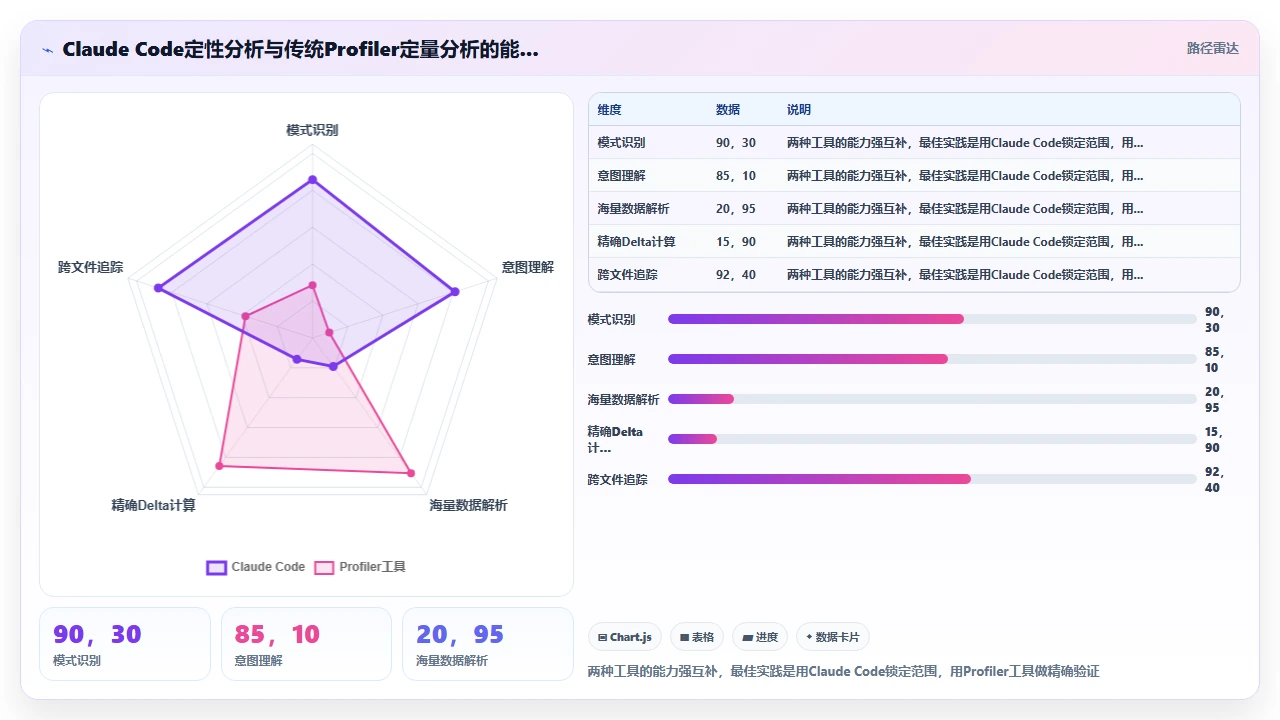Click description cell in 跨文件追踪 row
Viewport: 1280px width, 720px height.
[x=965, y=275]
